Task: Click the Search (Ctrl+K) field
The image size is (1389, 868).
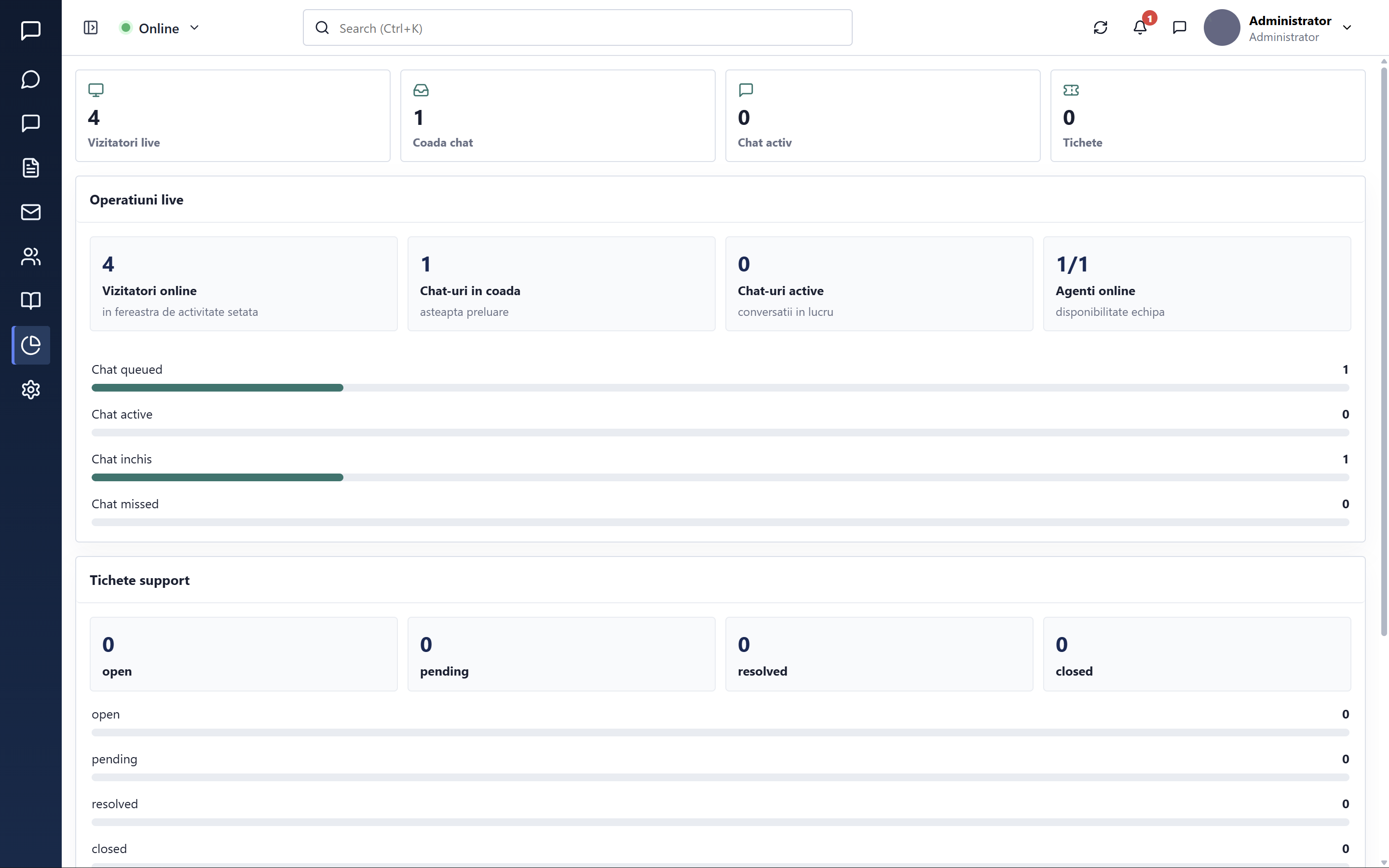Action: pos(577,27)
